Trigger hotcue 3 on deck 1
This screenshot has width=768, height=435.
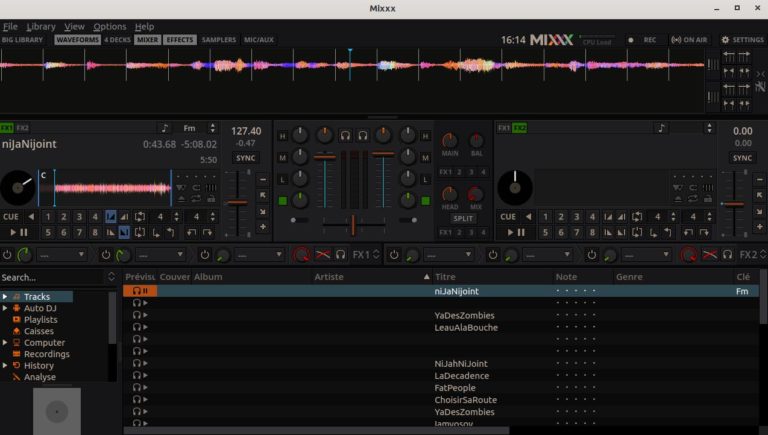(79, 217)
